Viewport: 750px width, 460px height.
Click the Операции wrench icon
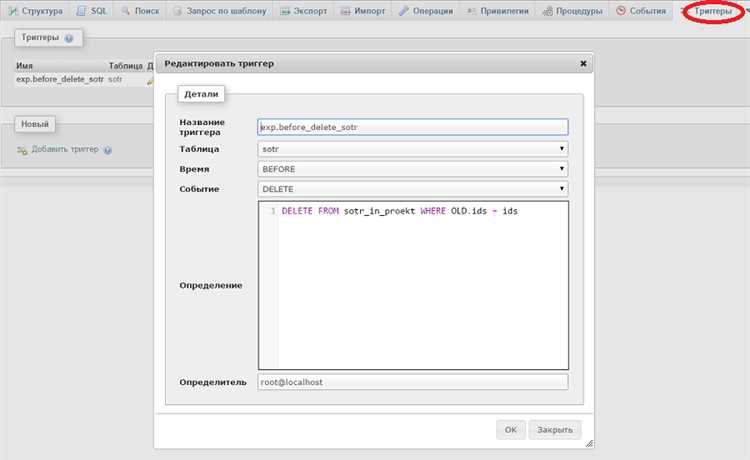pos(404,11)
